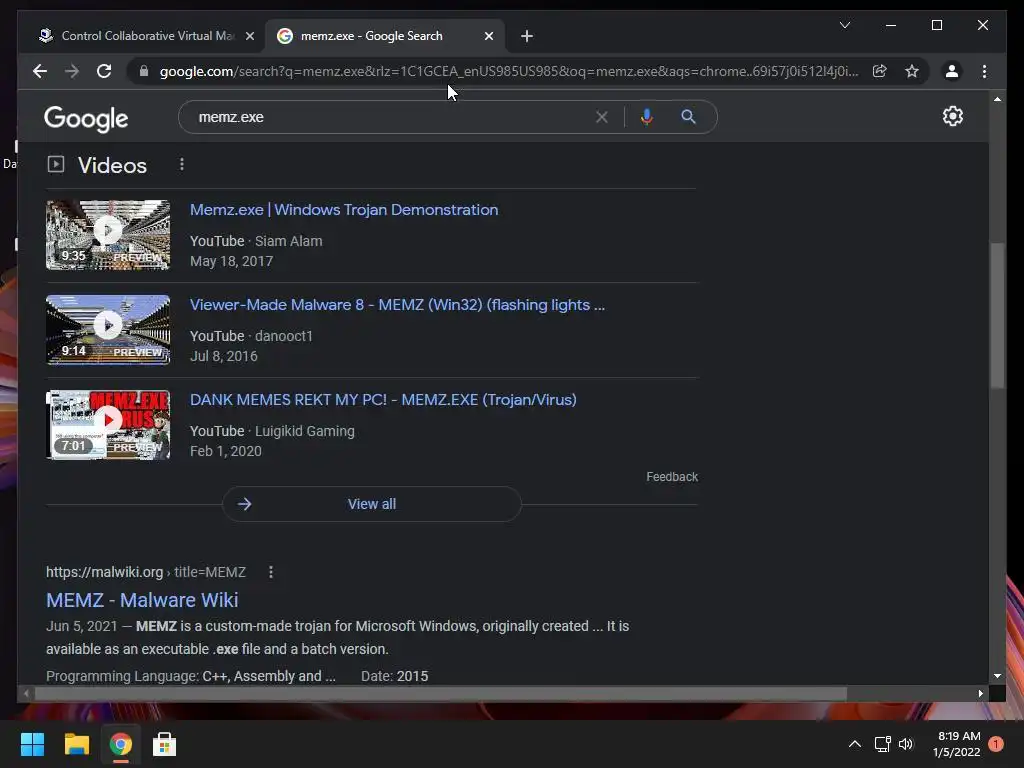
Task: Click the malwiki.org URL breadcrumb
Action: point(146,572)
